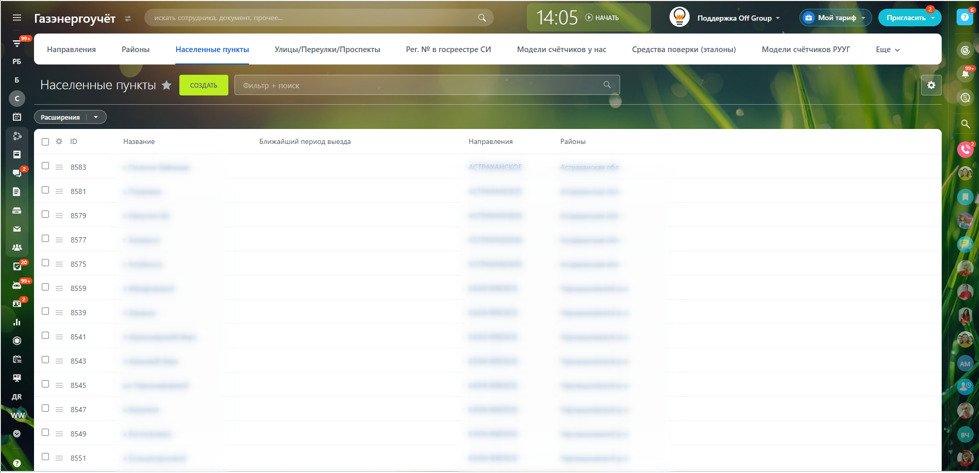The height and width of the screenshot is (473, 979).
Task: Click the WW shortcut in left sidebar
Action: 17,415
